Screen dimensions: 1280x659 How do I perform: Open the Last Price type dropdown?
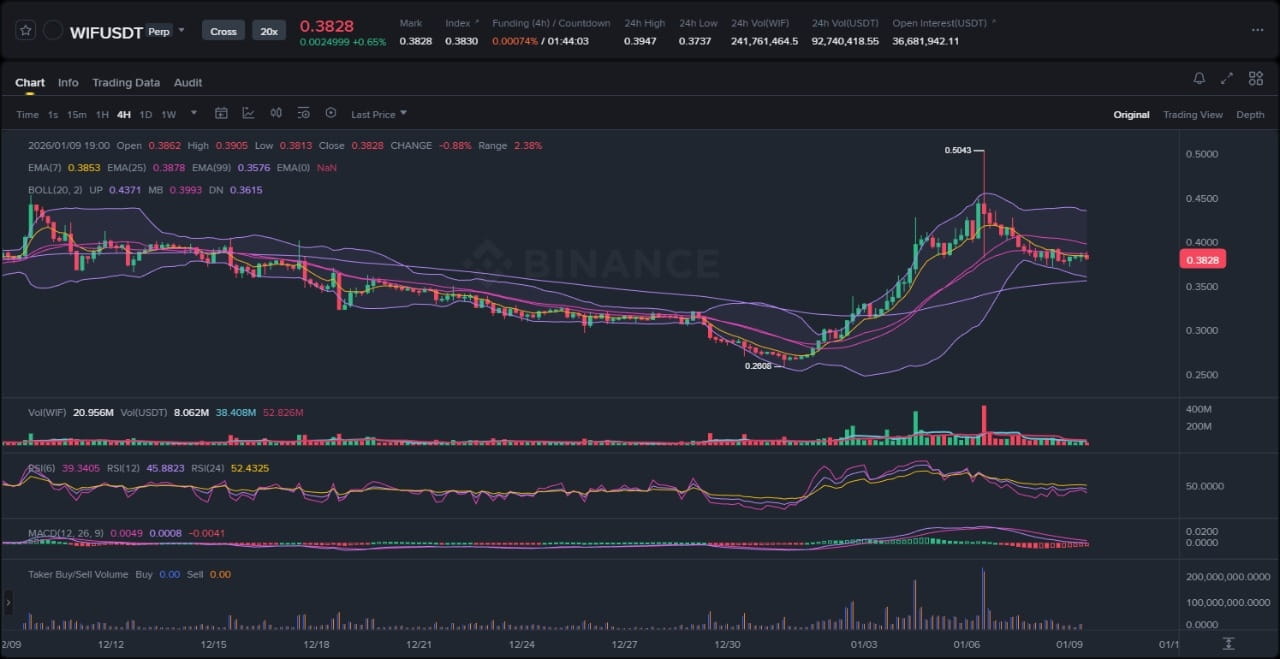pos(379,114)
